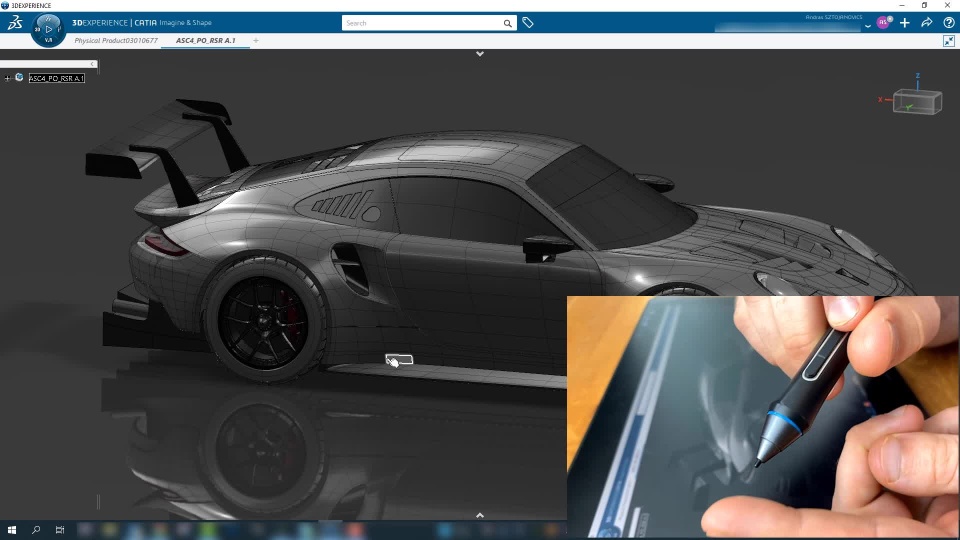Open the 3DS compass logo menu
The width and height of the screenshot is (960, 540).
point(15,23)
